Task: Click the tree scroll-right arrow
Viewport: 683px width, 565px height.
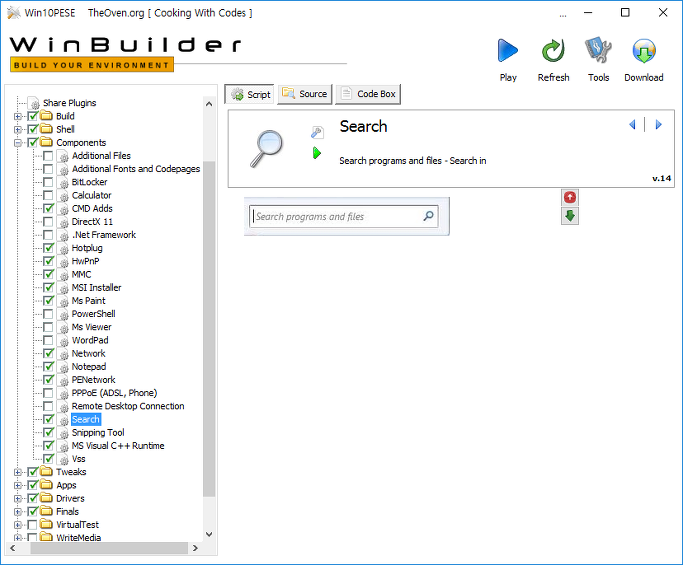Action: [195, 548]
